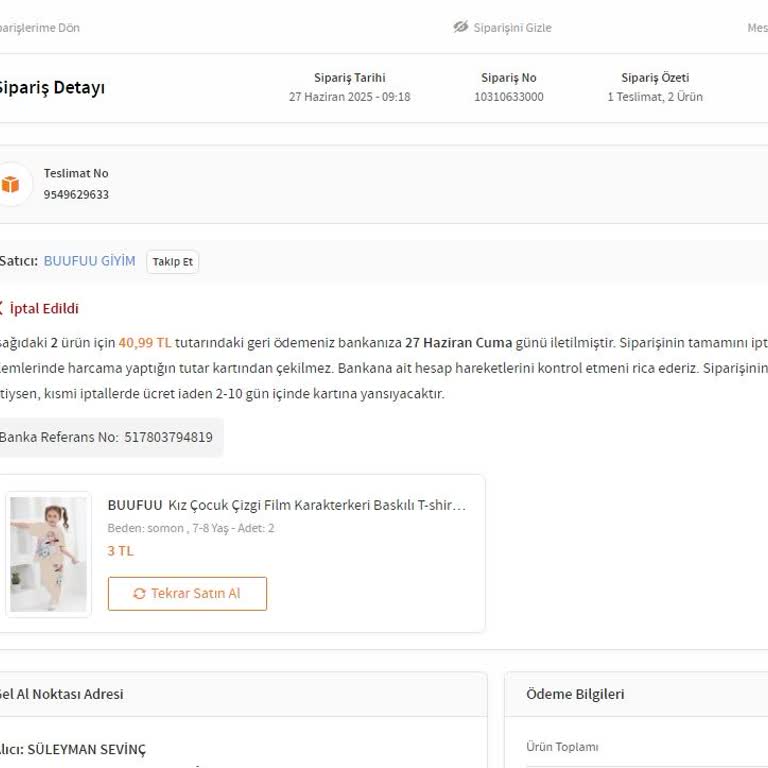Click the red X cancelled-status icon
768x768 pixels.
coord(1,308)
